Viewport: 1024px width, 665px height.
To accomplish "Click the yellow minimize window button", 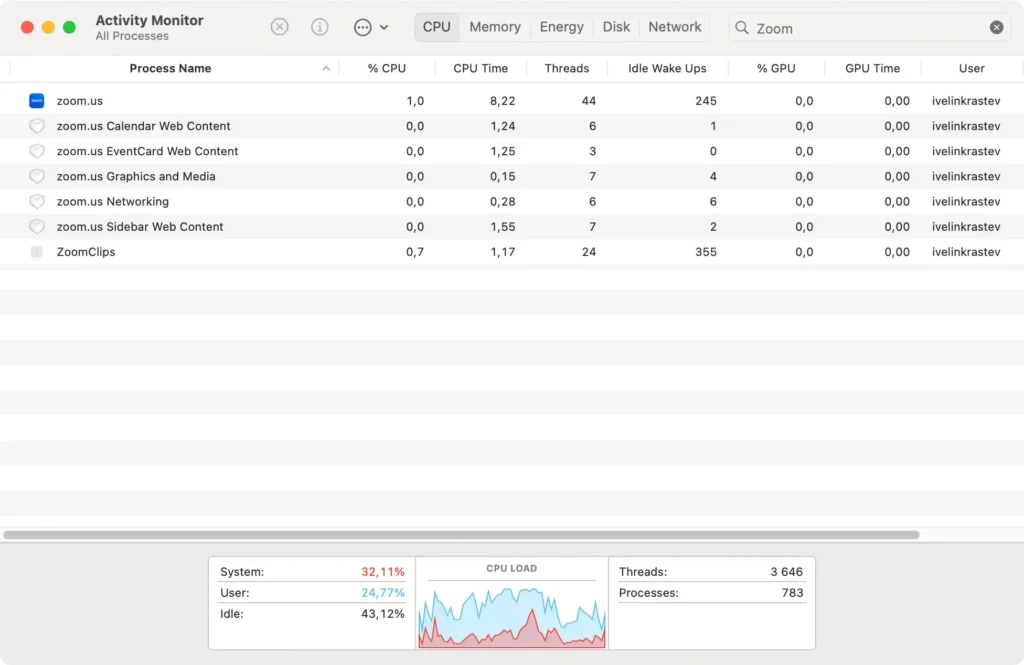I will click(48, 27).
